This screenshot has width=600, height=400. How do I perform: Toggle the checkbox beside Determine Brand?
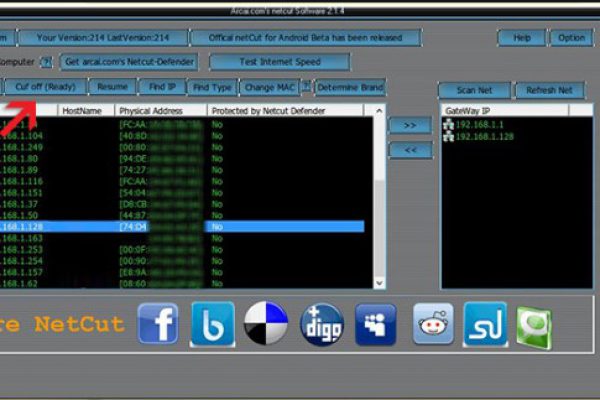pyautogui.click(x=307, y=87)
